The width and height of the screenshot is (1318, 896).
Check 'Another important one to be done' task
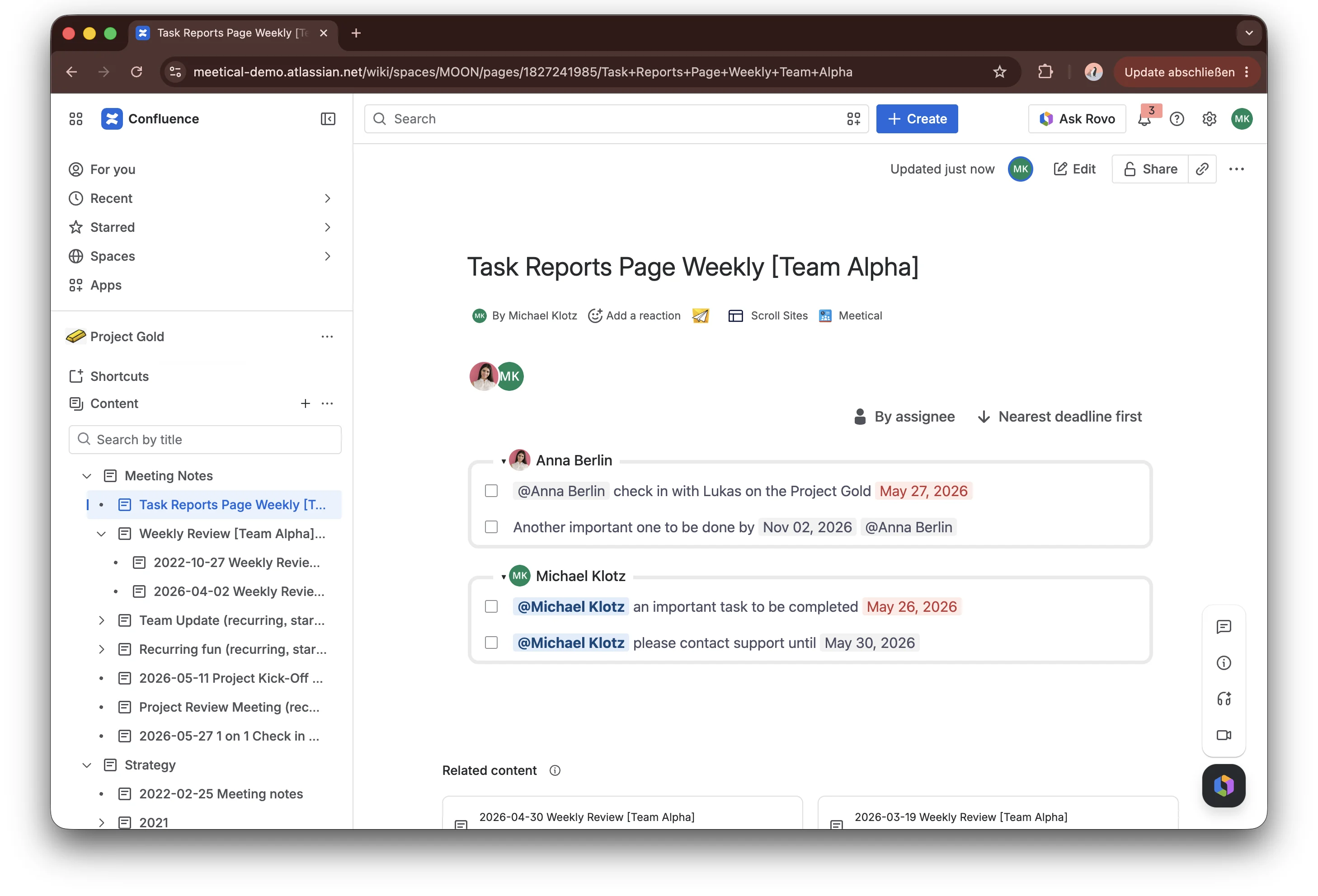[491, 527]
